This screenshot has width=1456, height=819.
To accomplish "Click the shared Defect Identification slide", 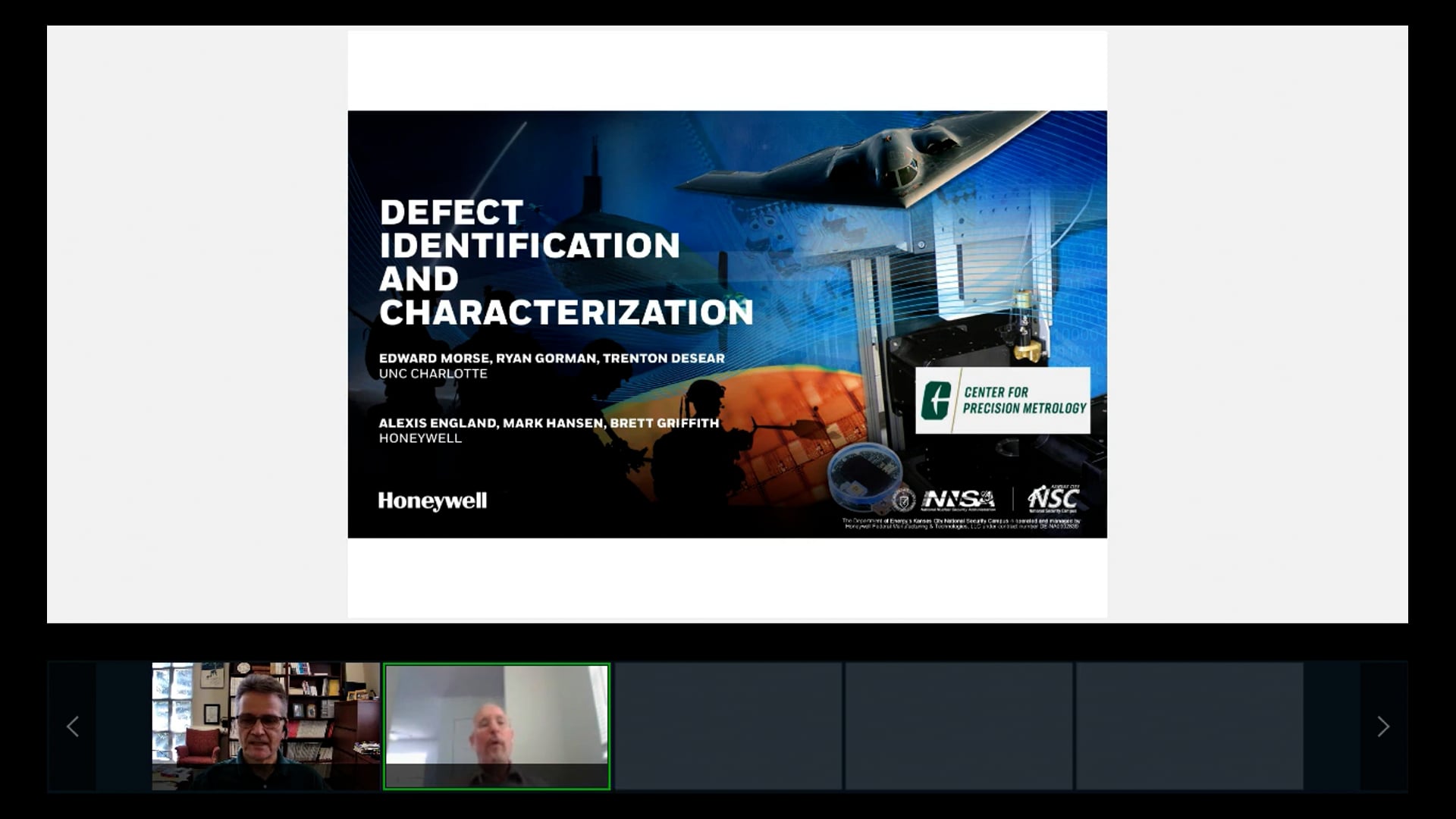I will pyautogui.click(x=727, y=325).
